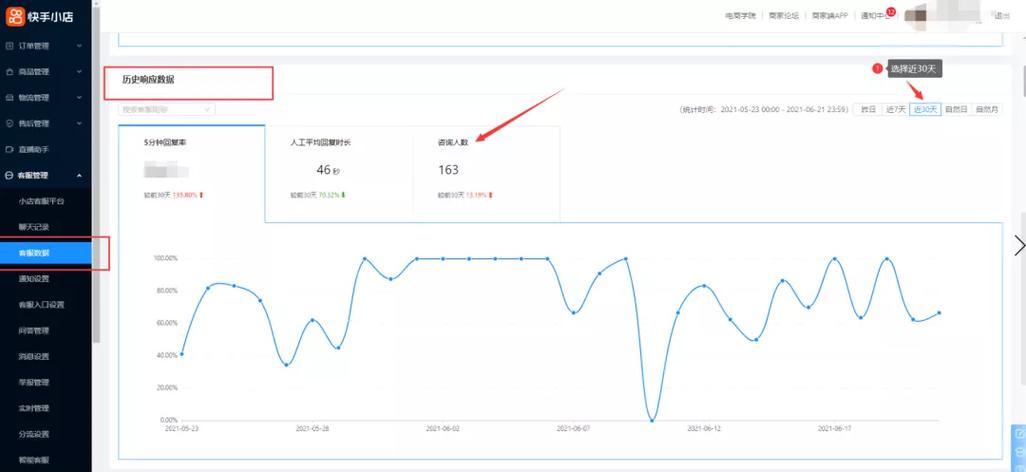Screen dimensions: 1026x472
Task: Select the 昨日 time range
Action: coord(868,109)
